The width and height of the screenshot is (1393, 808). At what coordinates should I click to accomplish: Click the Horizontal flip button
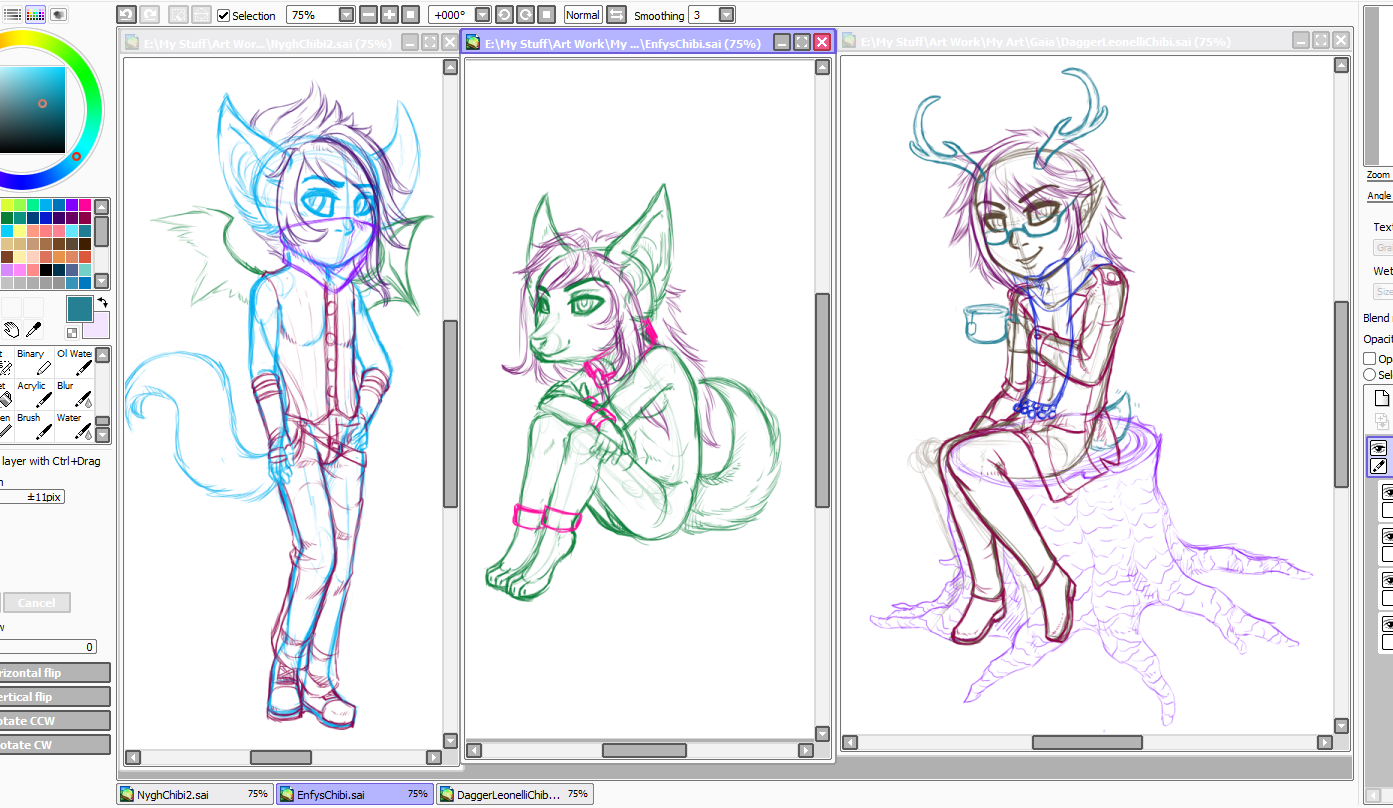tap(54, 673)
